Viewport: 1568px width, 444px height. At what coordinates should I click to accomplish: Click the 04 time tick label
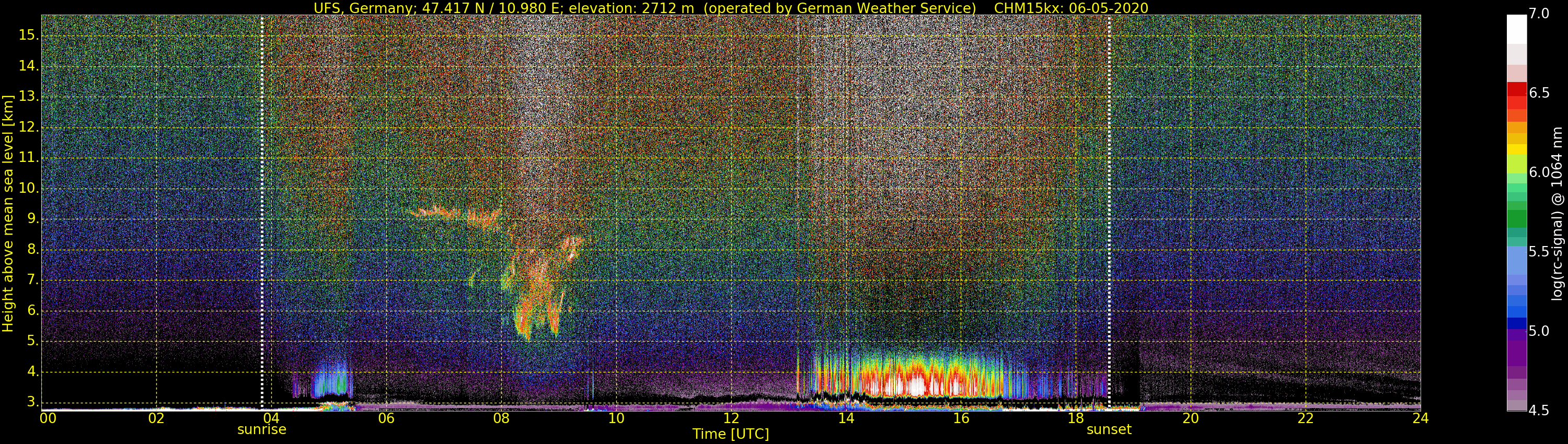pos(271,418)
